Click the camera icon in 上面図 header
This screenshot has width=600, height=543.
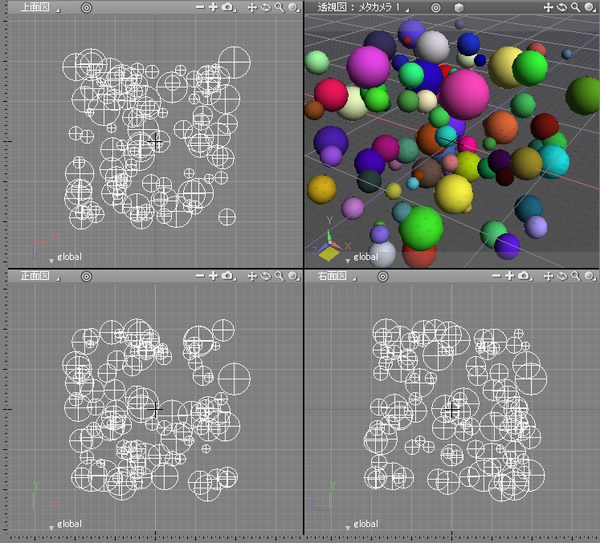coord(228,7)
